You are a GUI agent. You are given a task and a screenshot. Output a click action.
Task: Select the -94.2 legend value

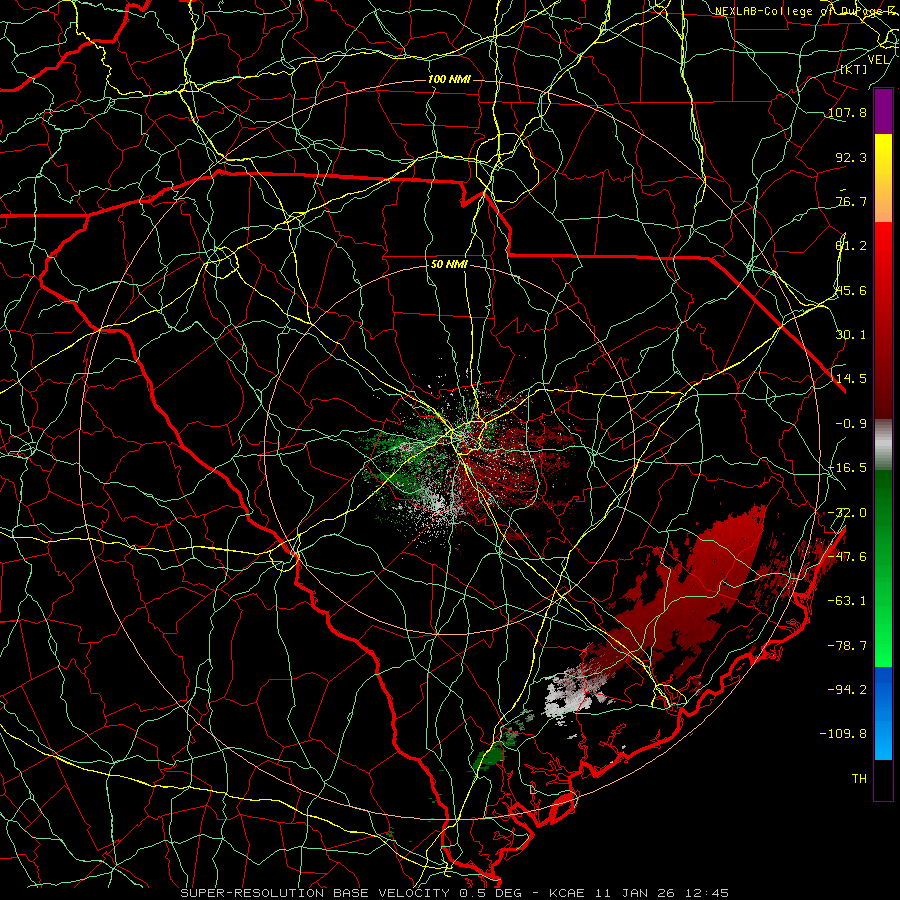pos(847,690)
